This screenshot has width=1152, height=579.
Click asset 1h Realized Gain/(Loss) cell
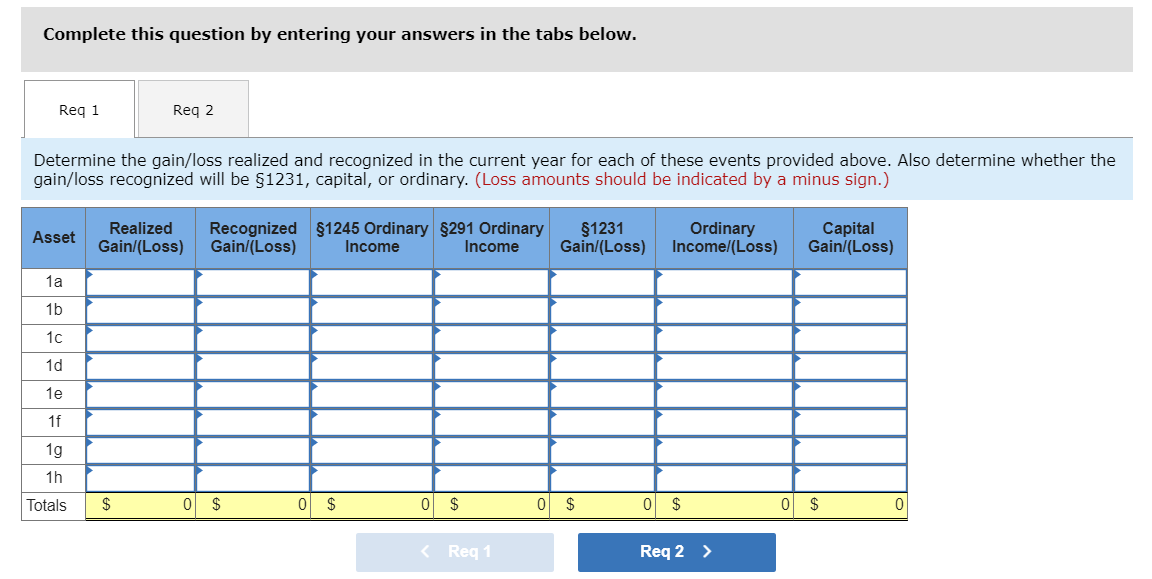coord(140,477)
